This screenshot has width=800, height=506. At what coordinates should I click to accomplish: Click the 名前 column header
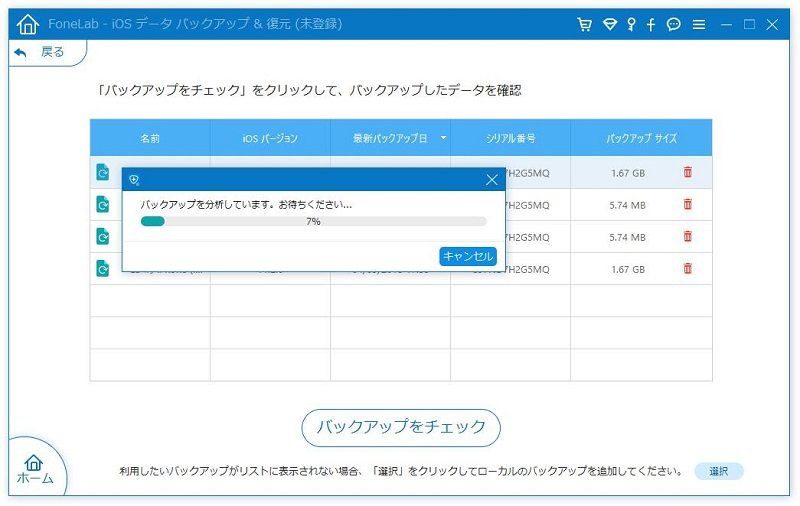coord(150,138)
